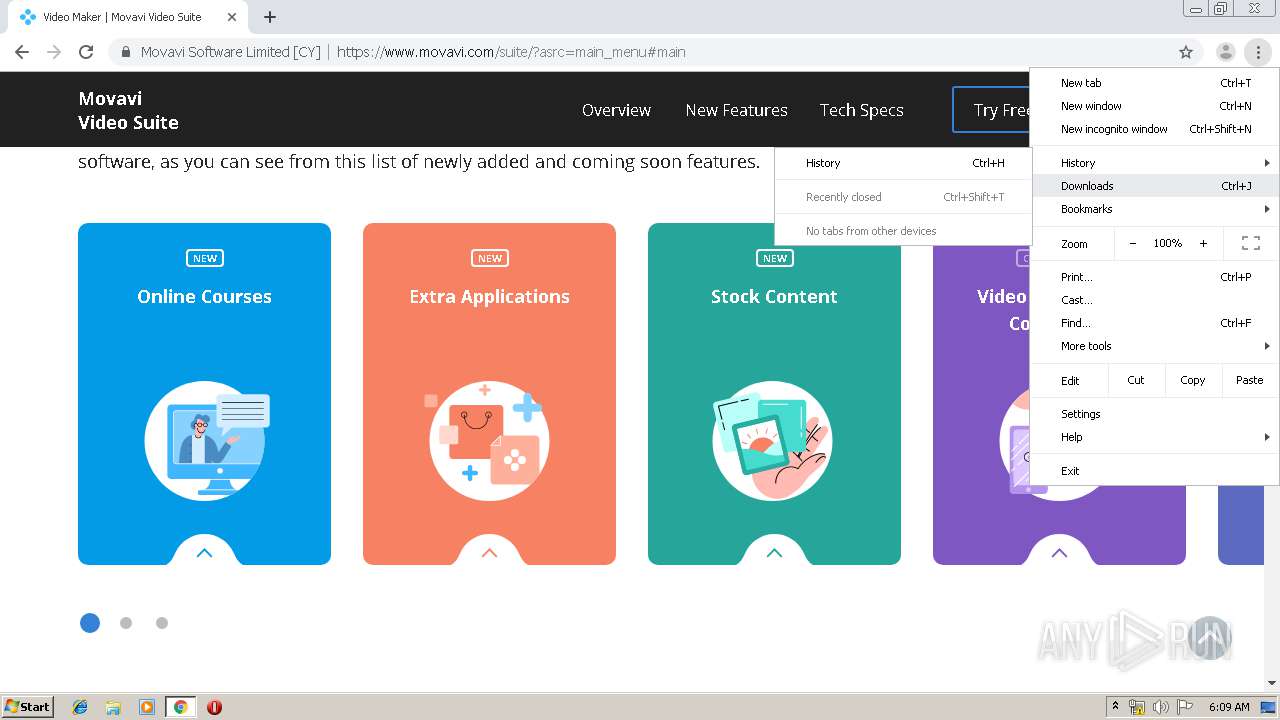Viewport: 1280px width, 720px height.
Task: Click the URL address bar
Action: [640, 52]
